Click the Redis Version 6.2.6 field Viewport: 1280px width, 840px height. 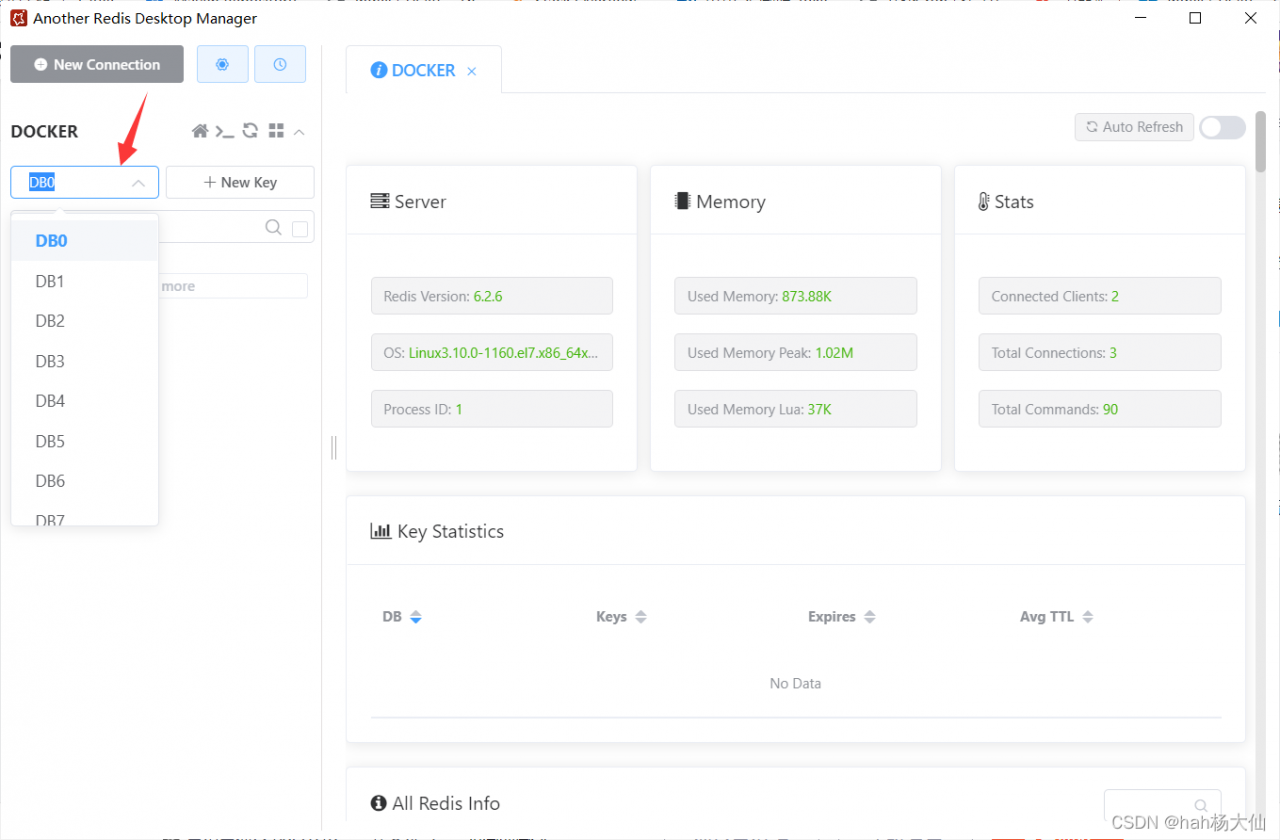click(492, 296)
